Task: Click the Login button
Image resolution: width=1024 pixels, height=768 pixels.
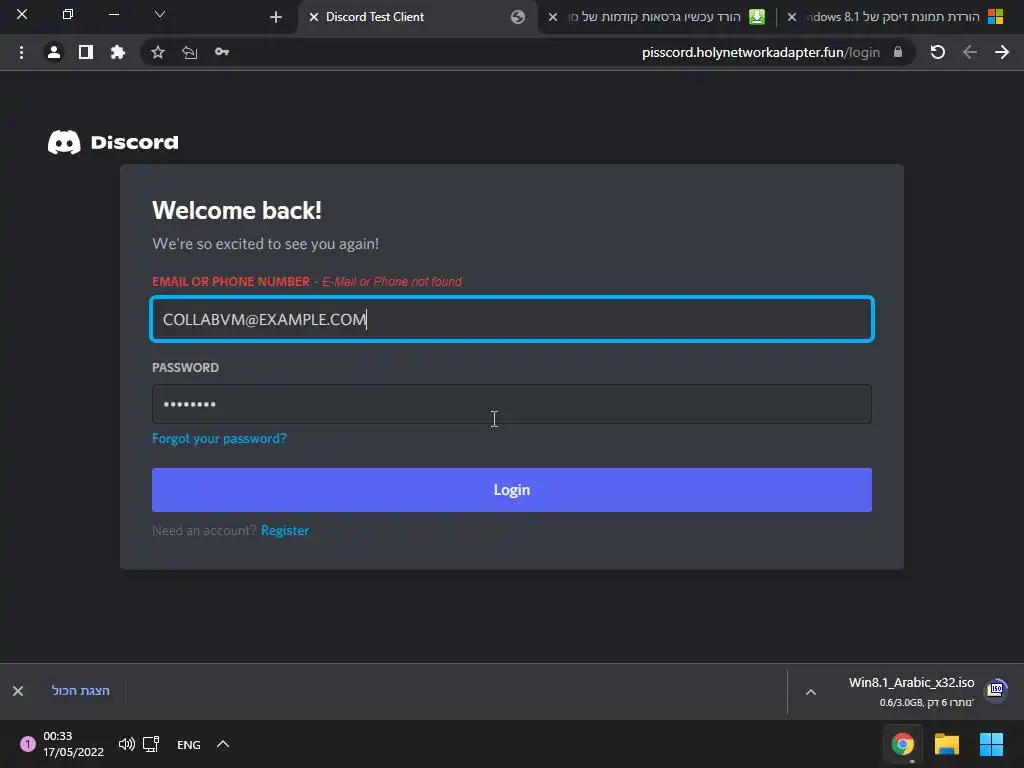Action: point(512,490)
